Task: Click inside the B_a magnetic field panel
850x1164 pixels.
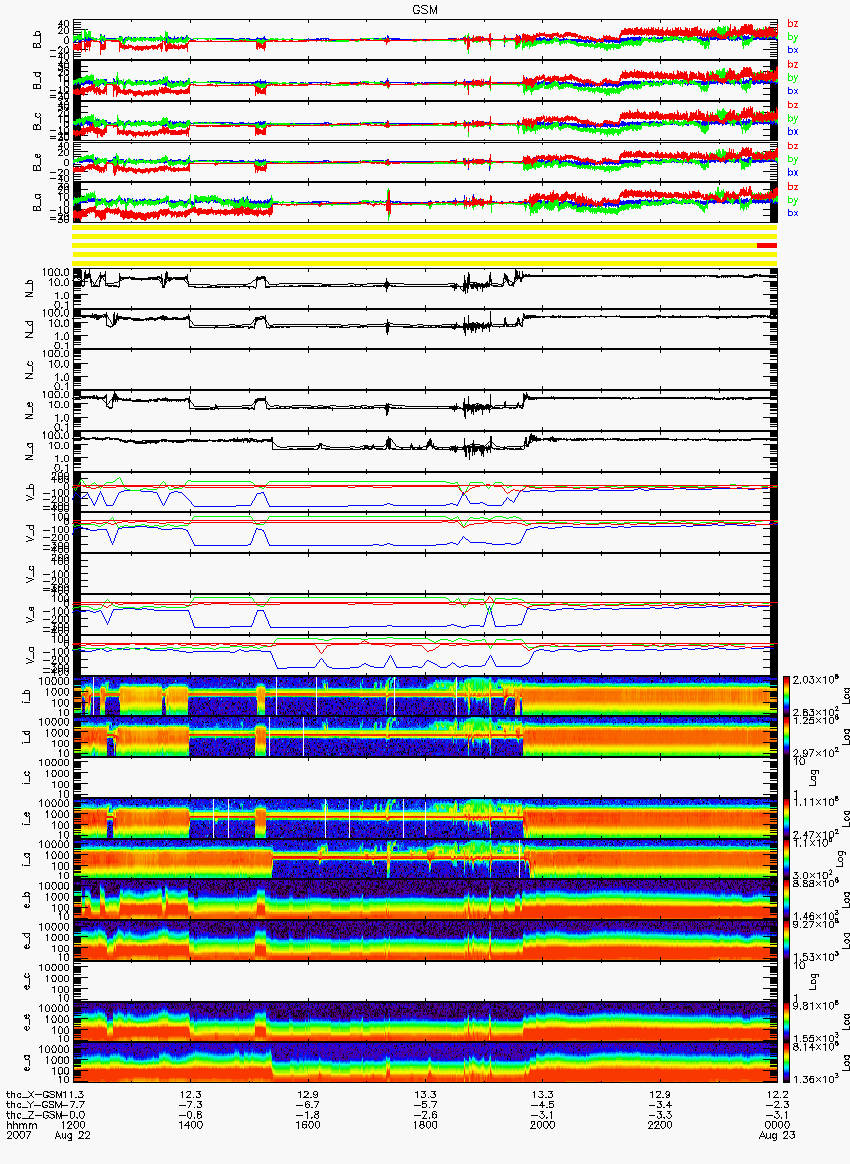Action: [425, 203]
